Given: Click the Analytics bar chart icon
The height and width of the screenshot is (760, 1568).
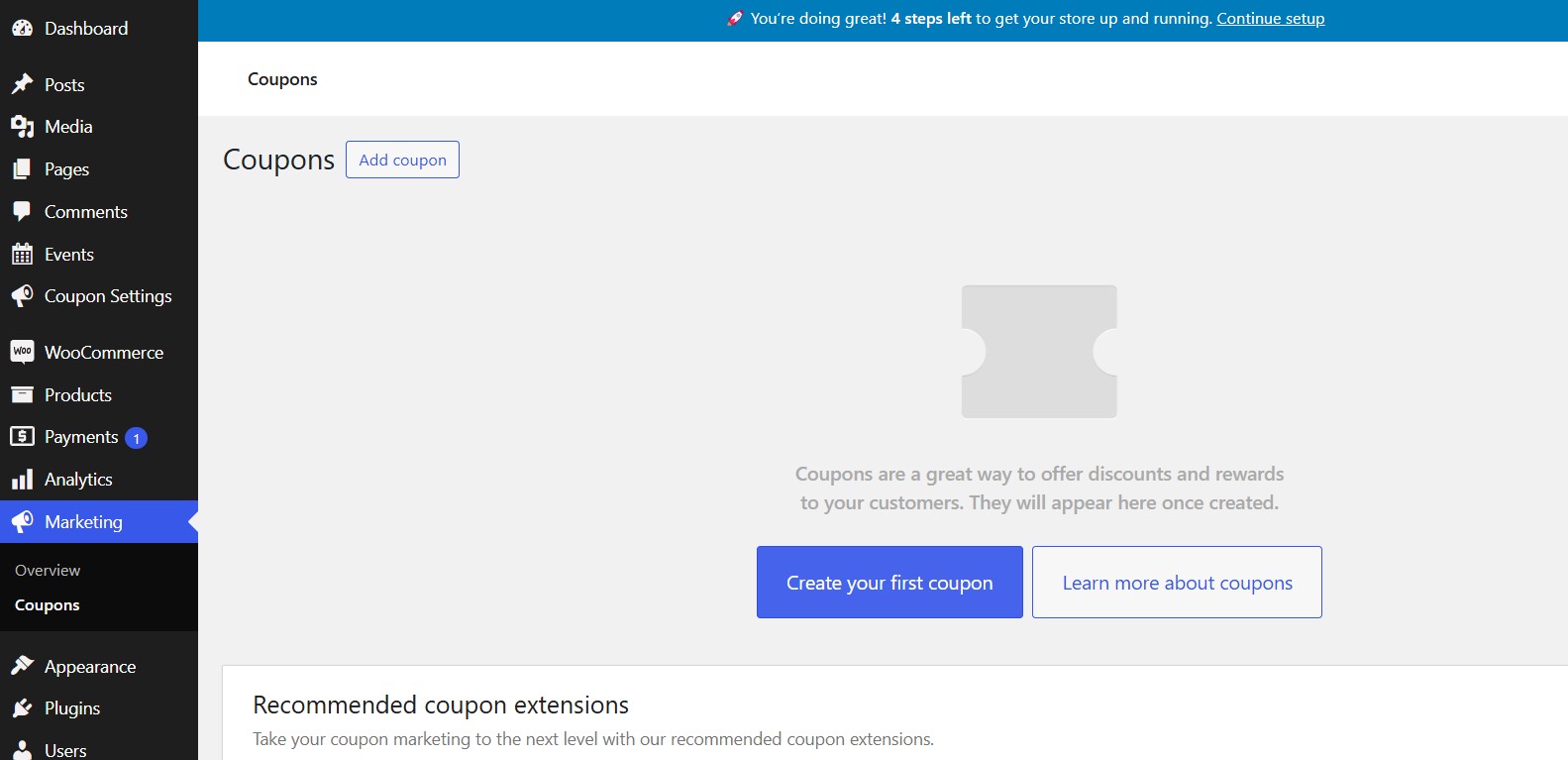Looking at the screenshot, I should (x=22, y=480).
